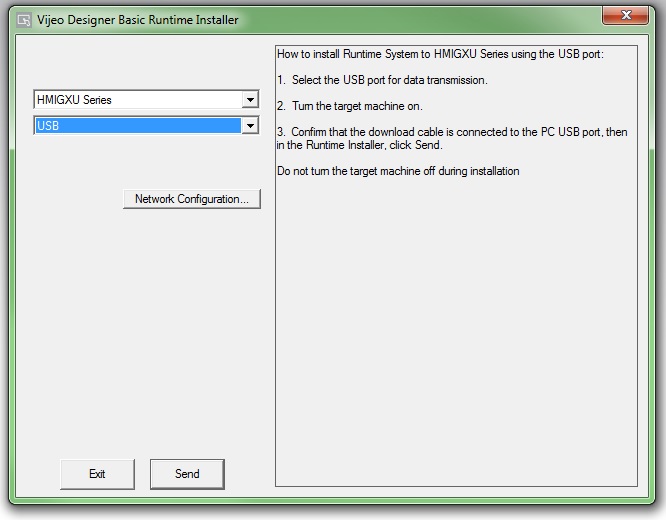The width and height of the screenshot is (666, 520).
Task: Click the Vijeo Designer title bar app icon
Action: click(x=24, y=20)
